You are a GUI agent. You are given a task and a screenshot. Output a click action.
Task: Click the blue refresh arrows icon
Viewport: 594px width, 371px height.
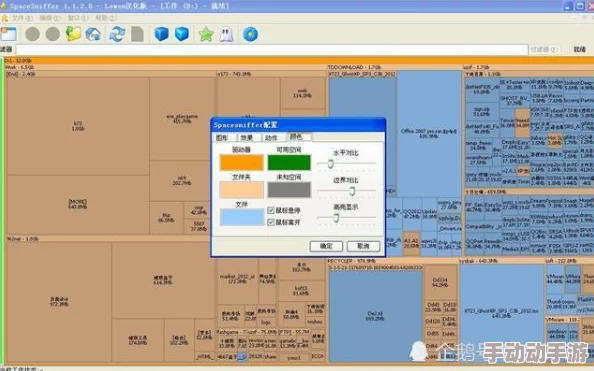[x=117, y=34]
